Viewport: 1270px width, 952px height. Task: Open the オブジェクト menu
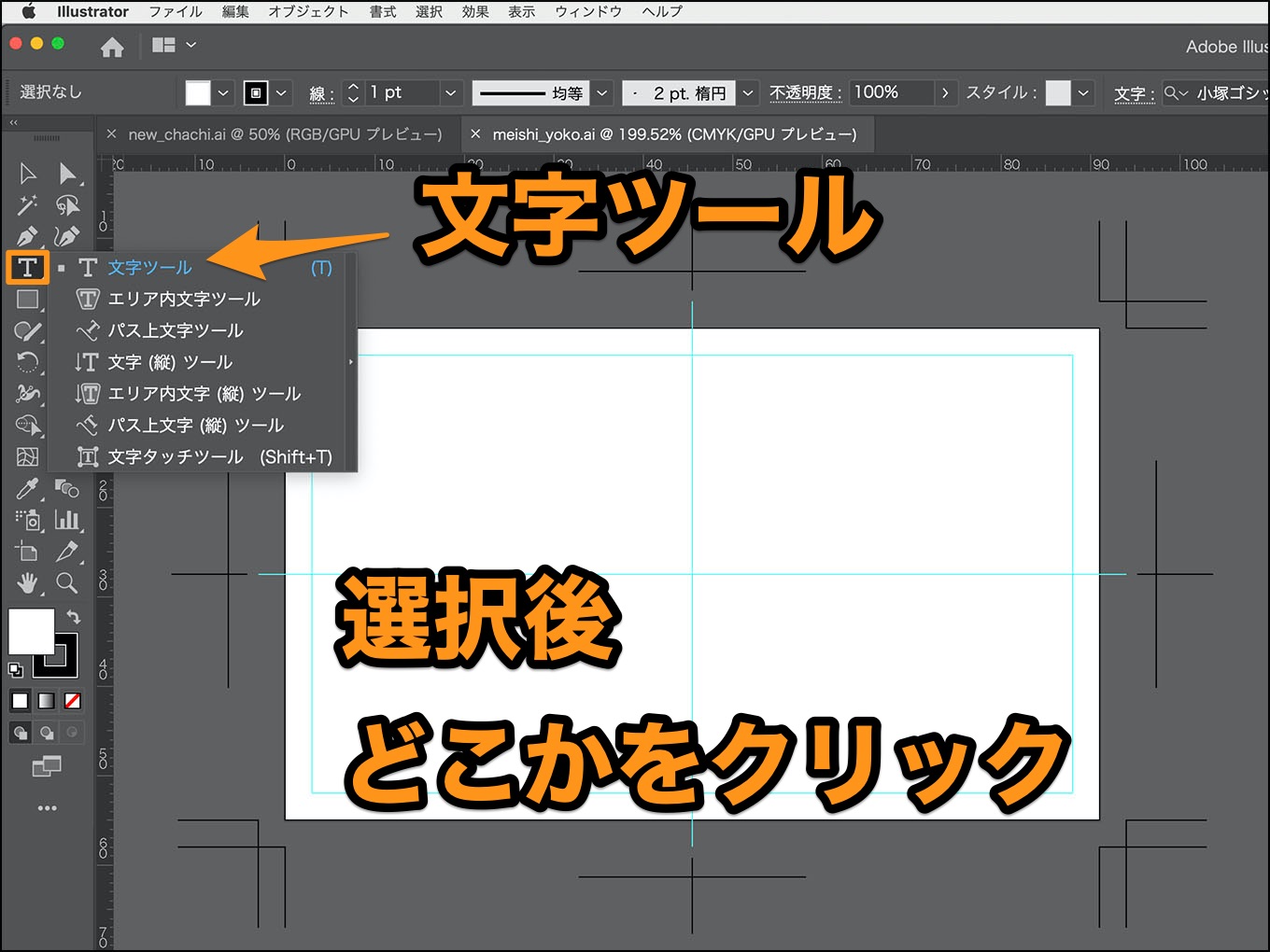tap(308, 12)
